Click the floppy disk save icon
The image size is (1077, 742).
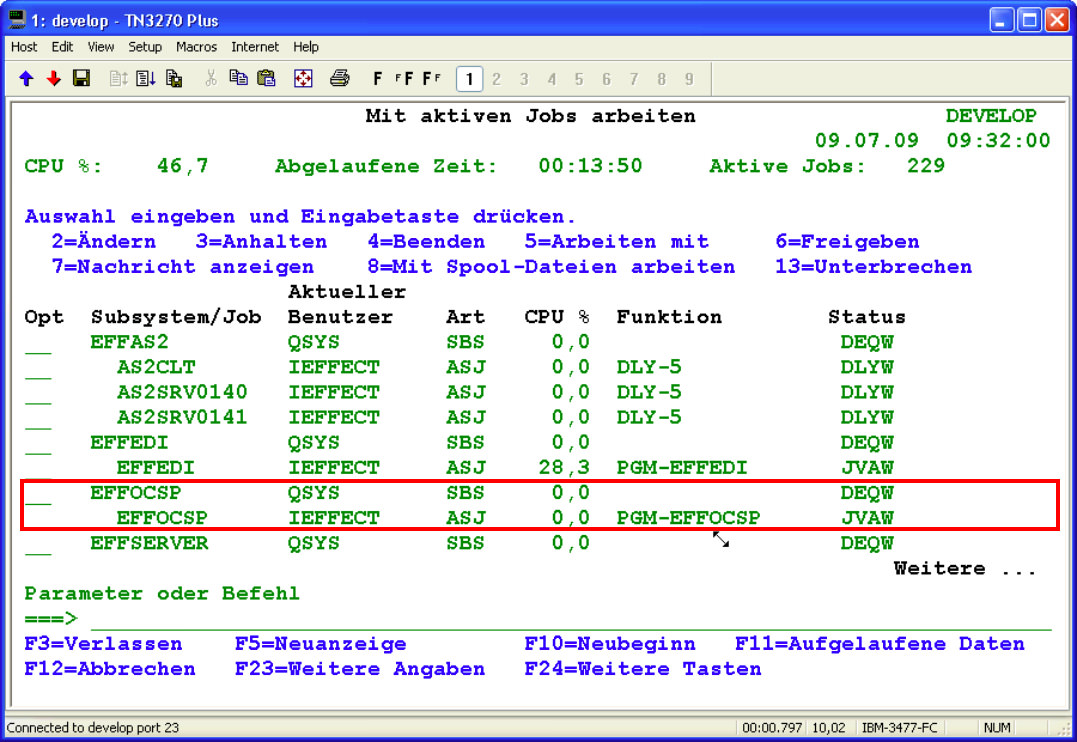[82, 78]
